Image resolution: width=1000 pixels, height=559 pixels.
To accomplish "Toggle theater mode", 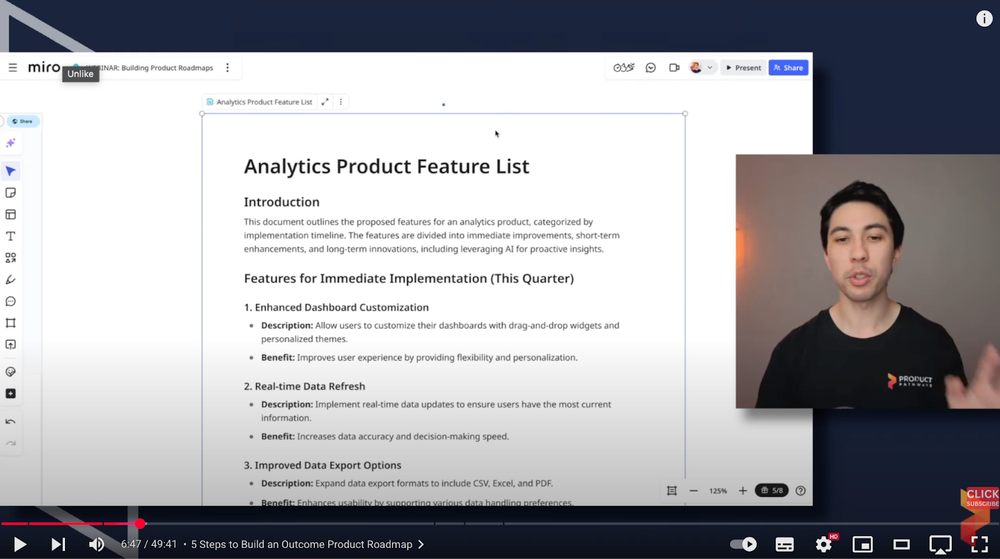I will point(902,544).
